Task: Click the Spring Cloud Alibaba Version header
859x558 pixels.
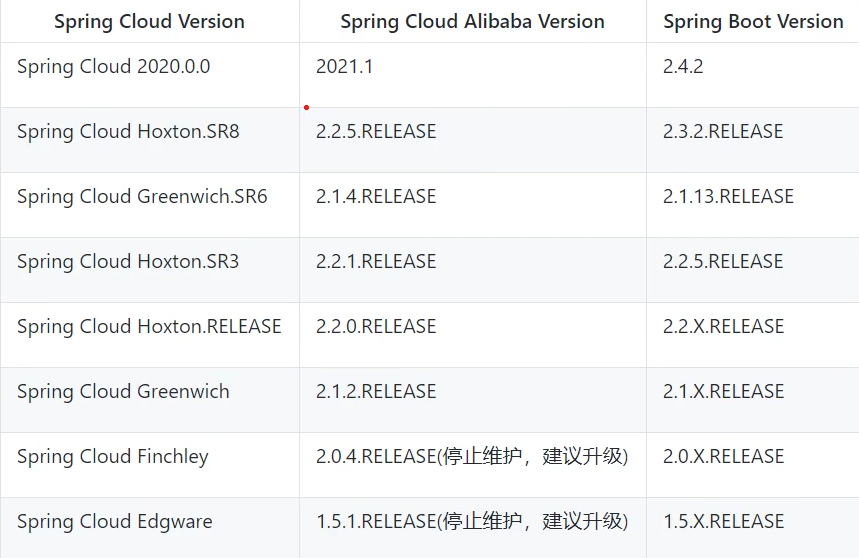Action: [x=473, y=21]
